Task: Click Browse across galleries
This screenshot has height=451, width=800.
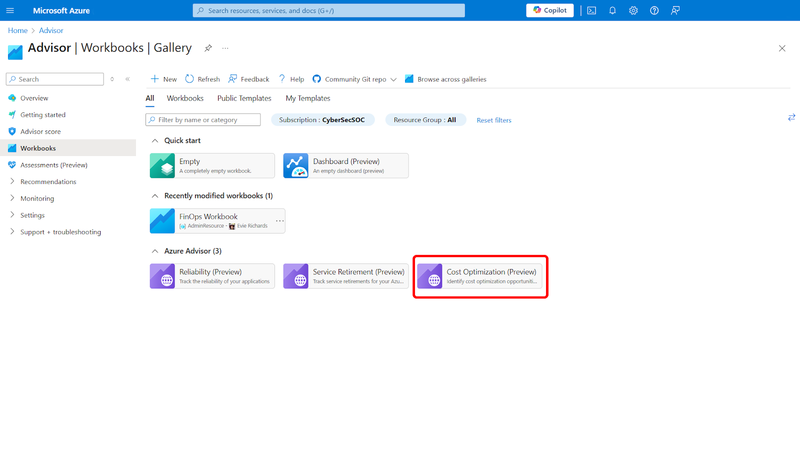Action: tap(445, 79)
